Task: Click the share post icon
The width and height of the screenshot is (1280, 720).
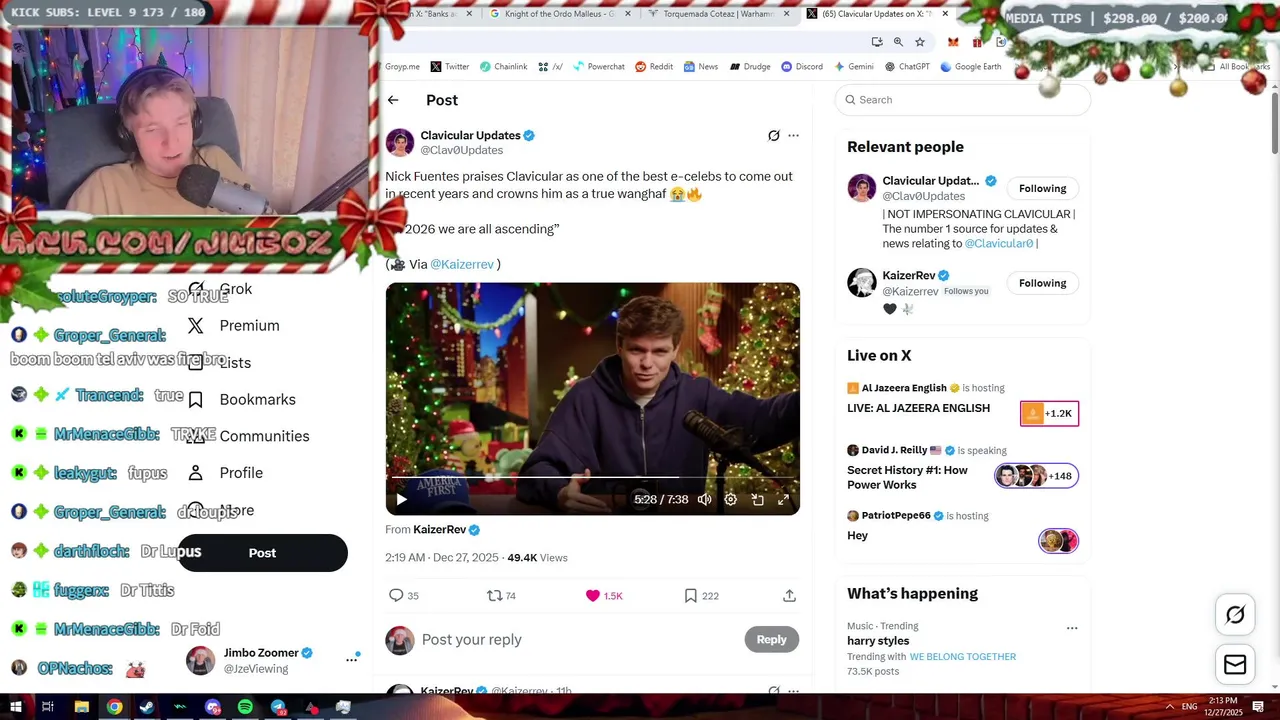Action: pos(789,595)
